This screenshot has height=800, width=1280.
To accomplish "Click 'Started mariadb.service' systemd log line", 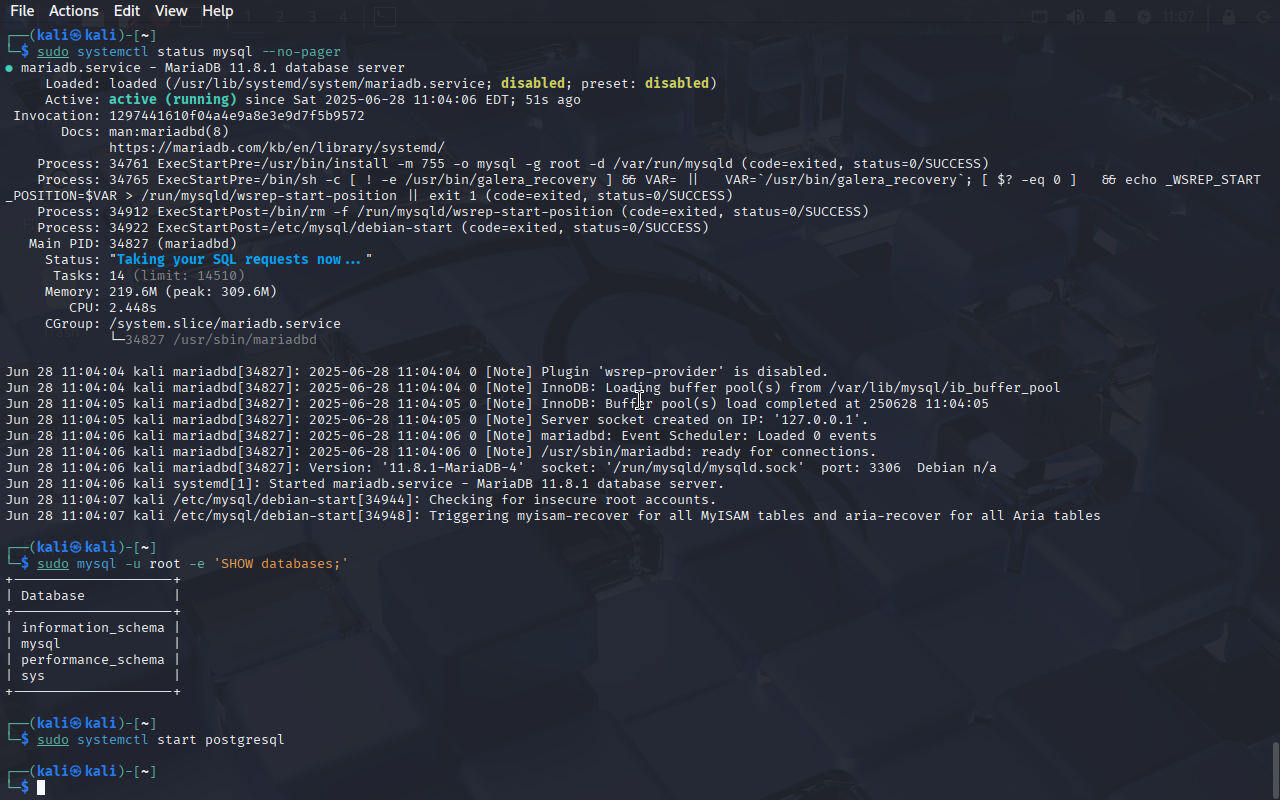I will 365,484.
